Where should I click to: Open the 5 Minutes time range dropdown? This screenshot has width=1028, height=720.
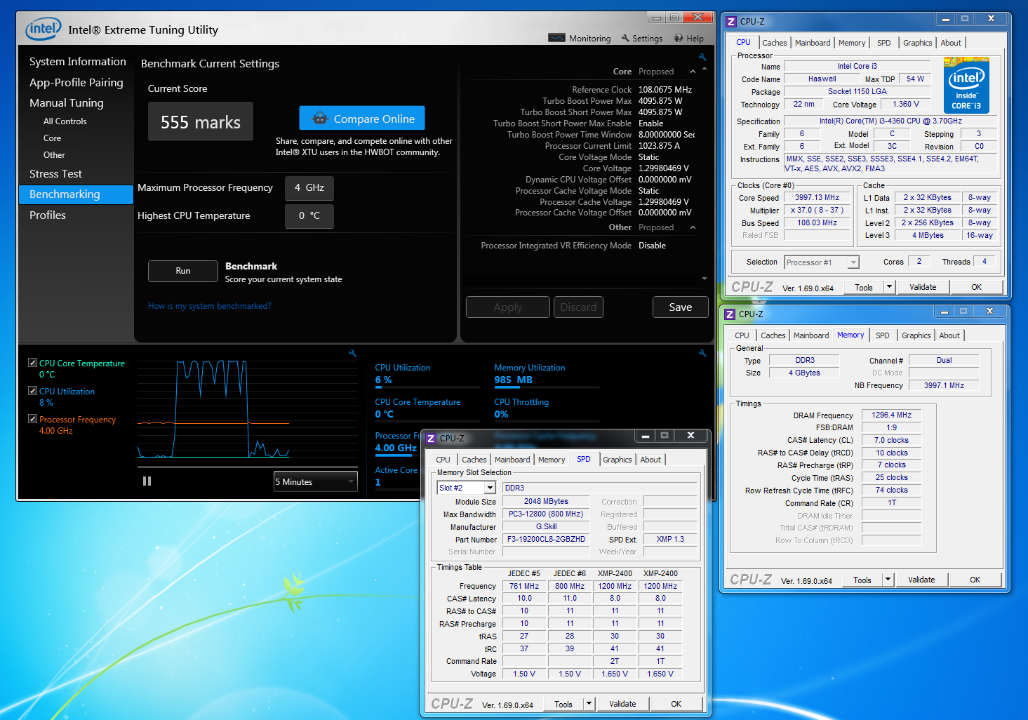pyautogui.click(x=315, y=482)
